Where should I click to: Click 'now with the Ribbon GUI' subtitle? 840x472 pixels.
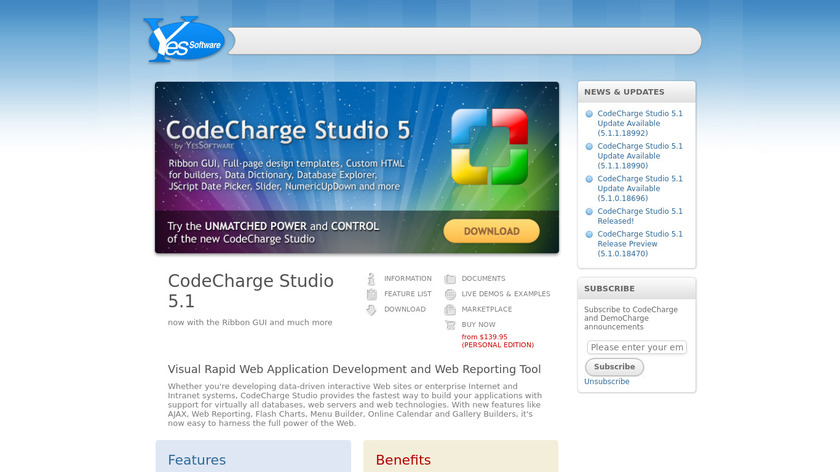[250, 323]
